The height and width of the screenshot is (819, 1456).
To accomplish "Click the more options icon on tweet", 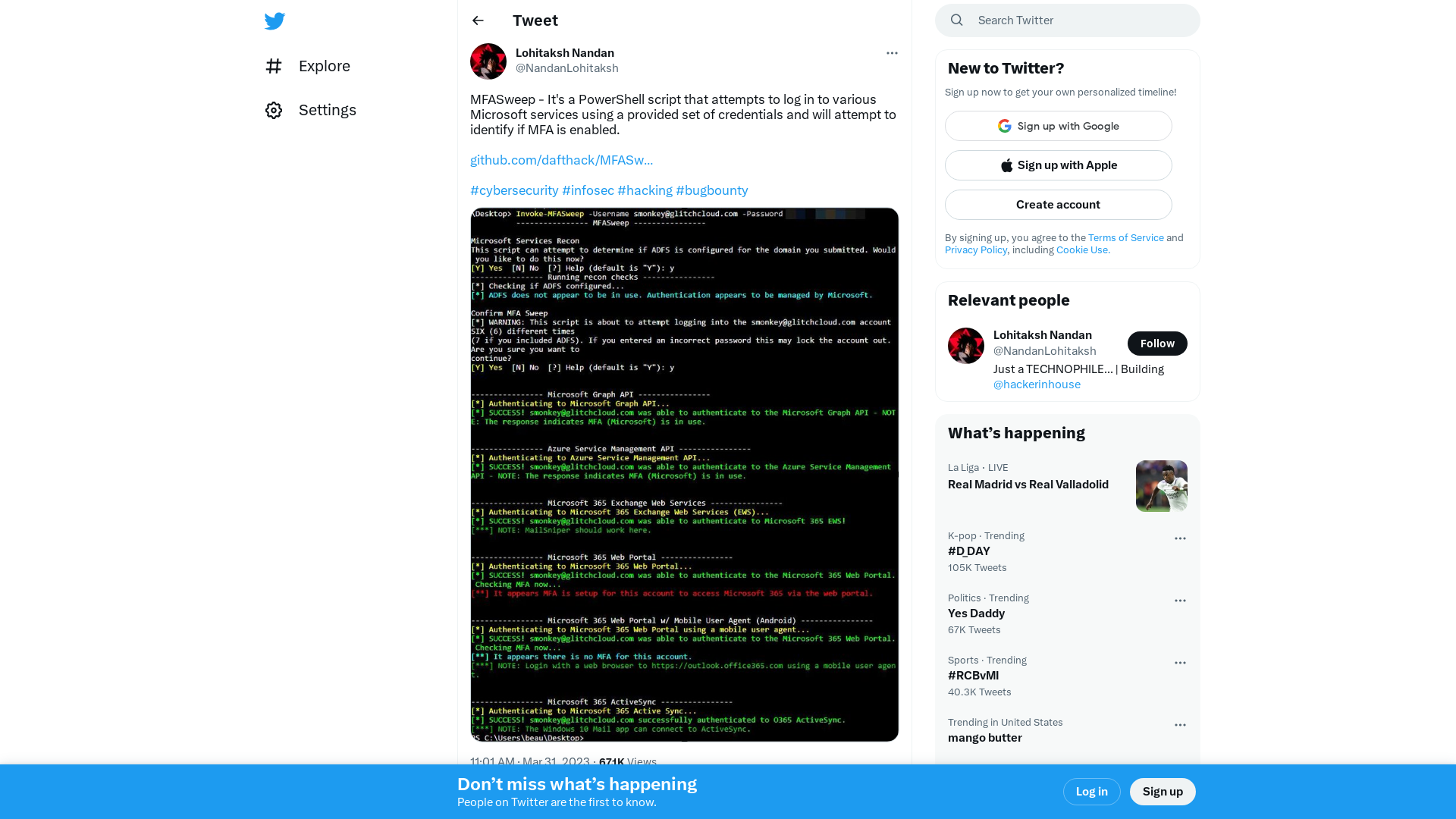I will point(890,53).
